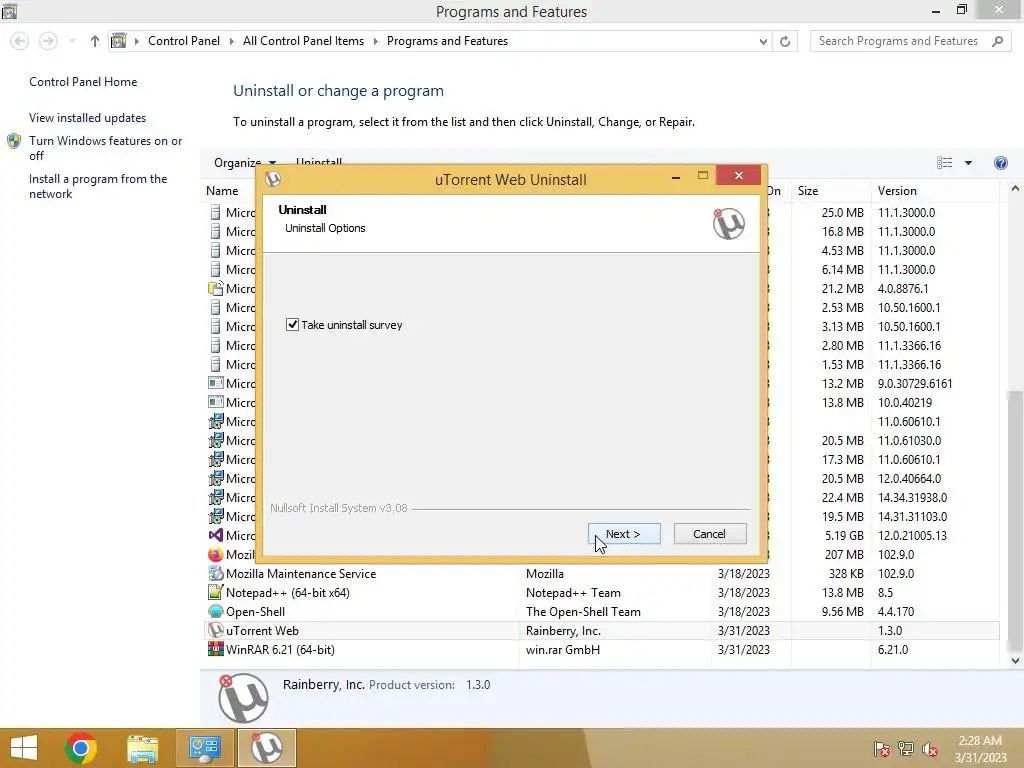
Task: Open the Windows Start button
Action: pos(24,748)
